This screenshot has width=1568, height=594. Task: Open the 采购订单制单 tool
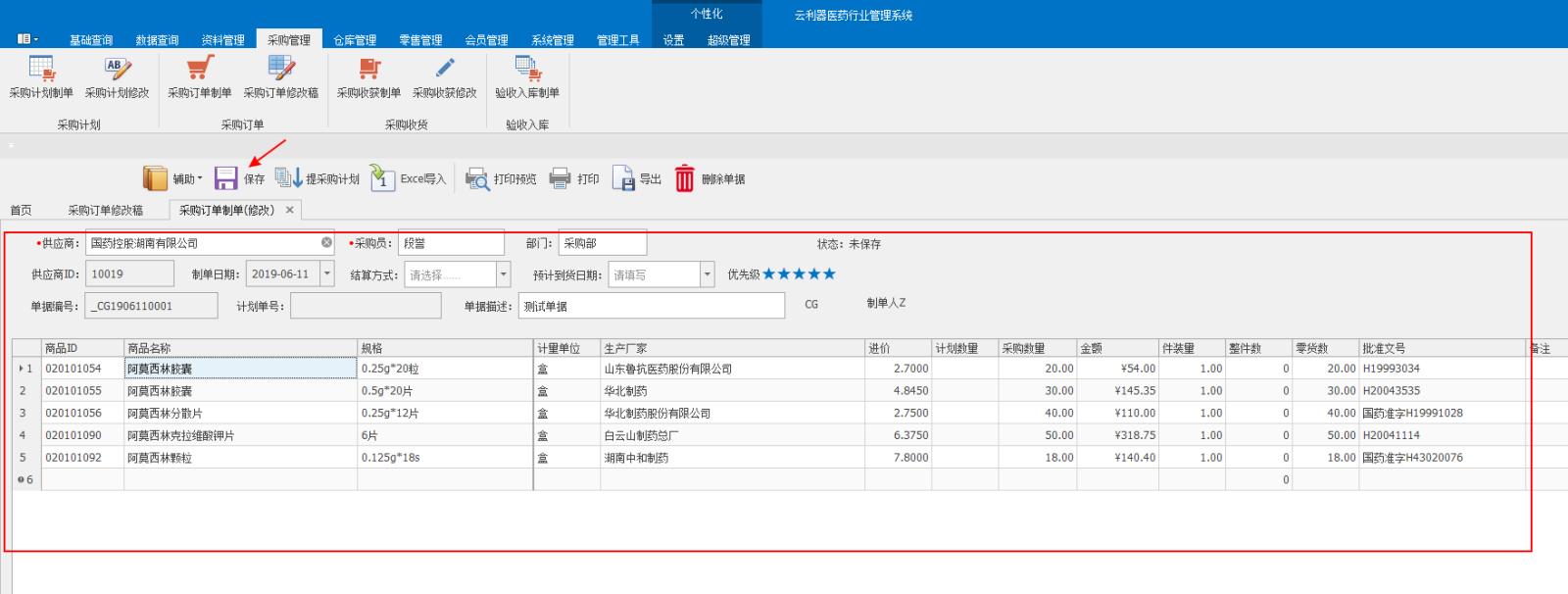pos(200,77)
